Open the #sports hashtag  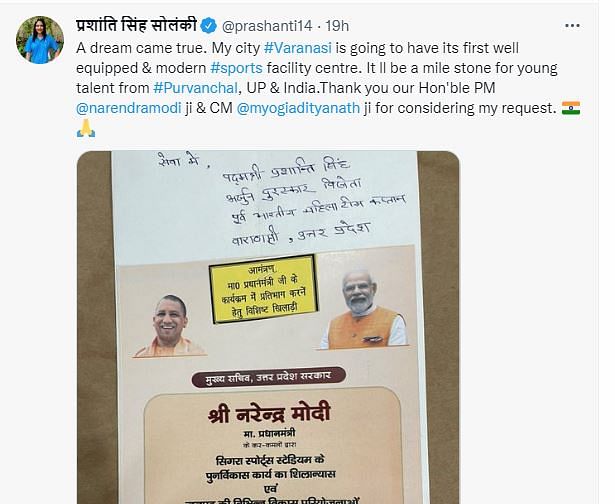(236, 68)
